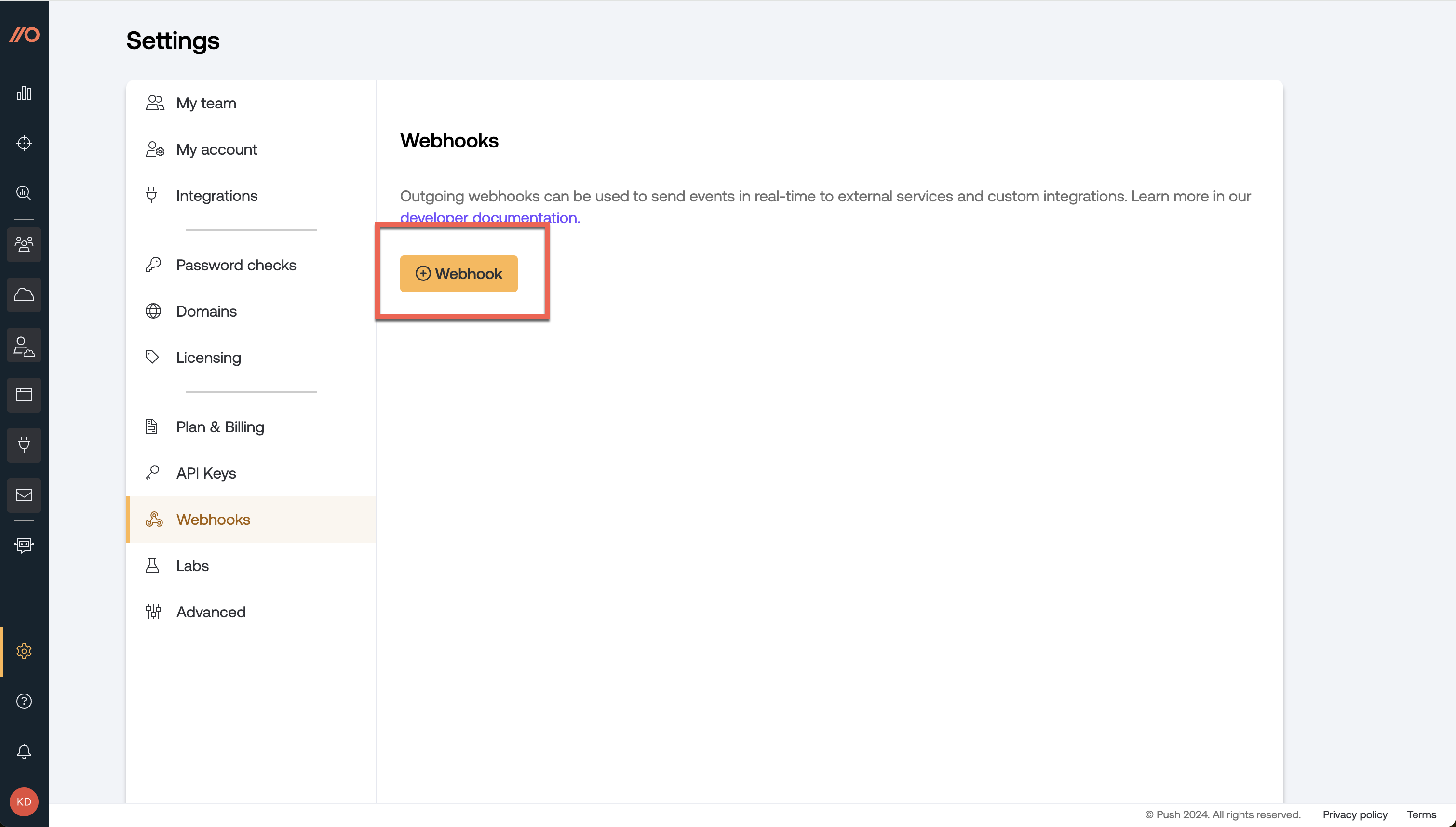The width and height of the screenshot is (1456, 827).
Task: Open Password checks settings
Action: pyautogui.click(x=236, y=265)
